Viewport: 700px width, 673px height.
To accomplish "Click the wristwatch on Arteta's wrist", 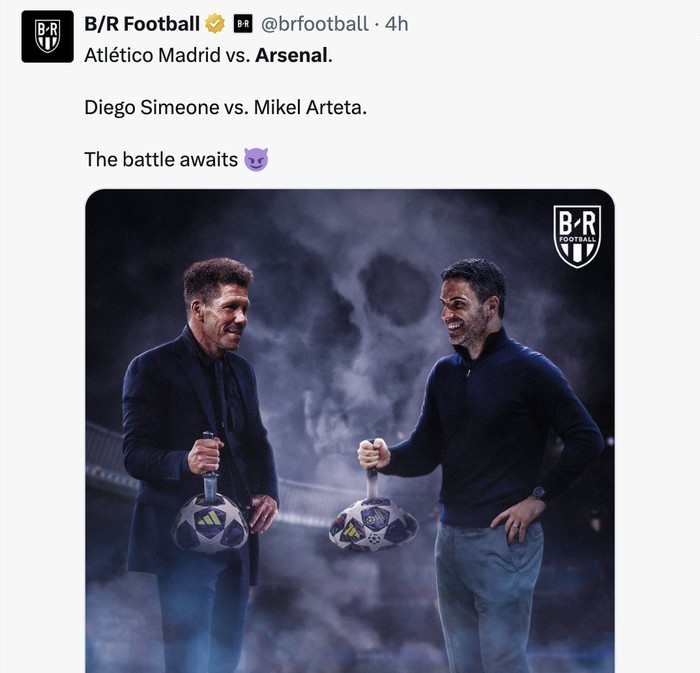I will coord(539,492).
